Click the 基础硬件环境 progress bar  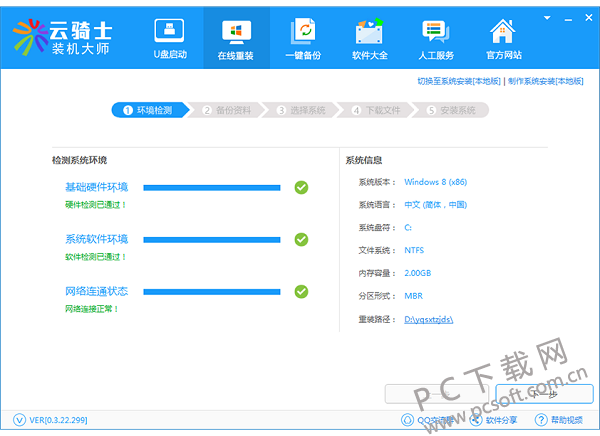212,188
